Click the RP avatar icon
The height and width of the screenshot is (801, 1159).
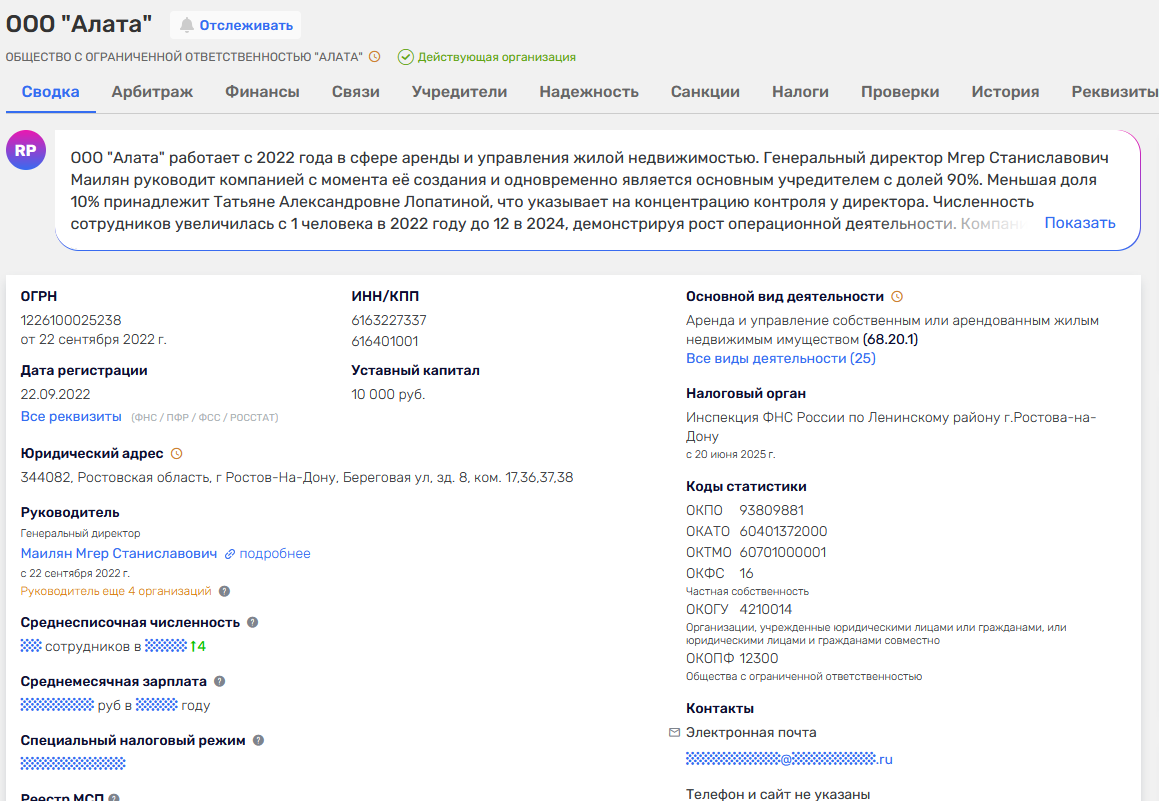[26, 150]
